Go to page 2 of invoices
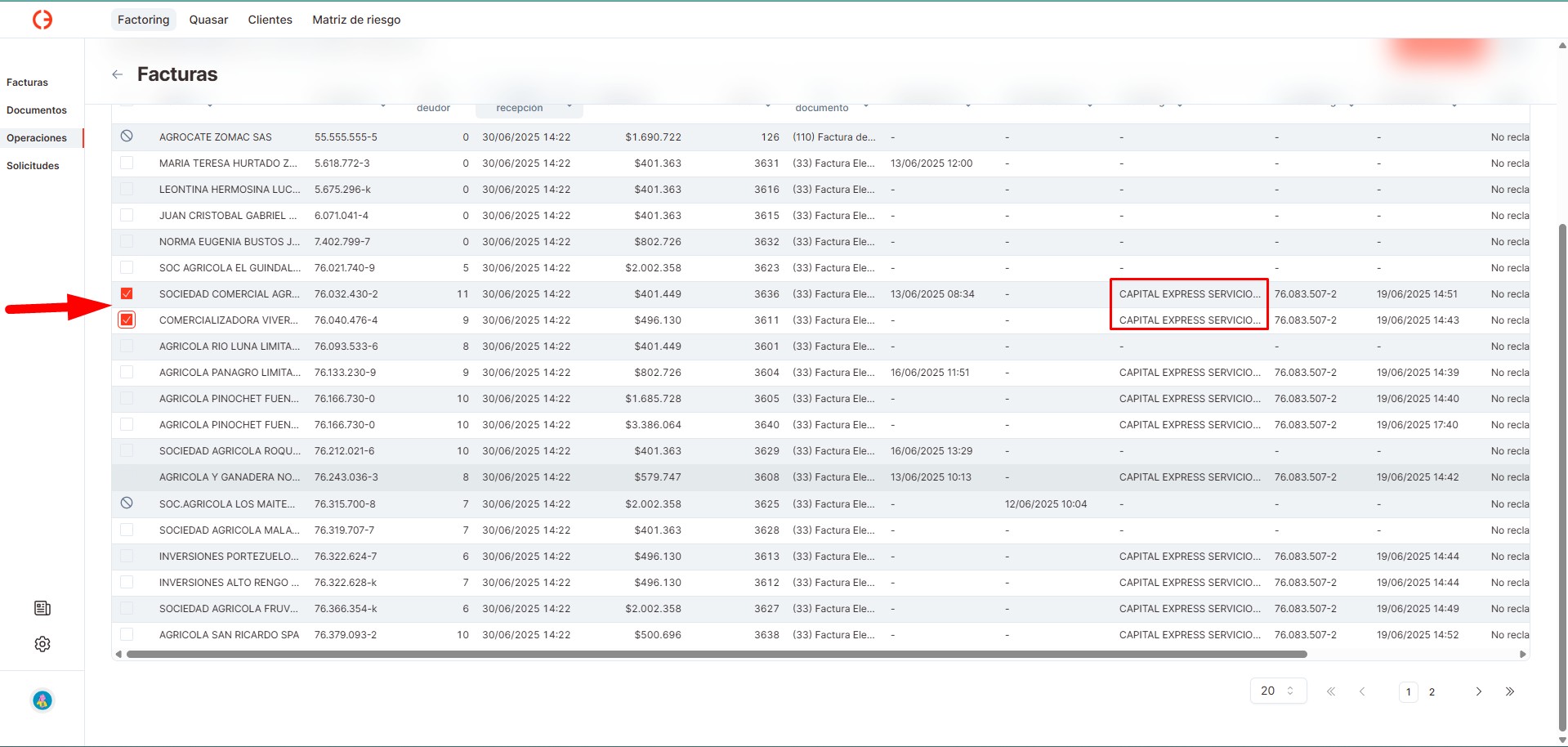The image size is (1568, 747). (1432, 691)
